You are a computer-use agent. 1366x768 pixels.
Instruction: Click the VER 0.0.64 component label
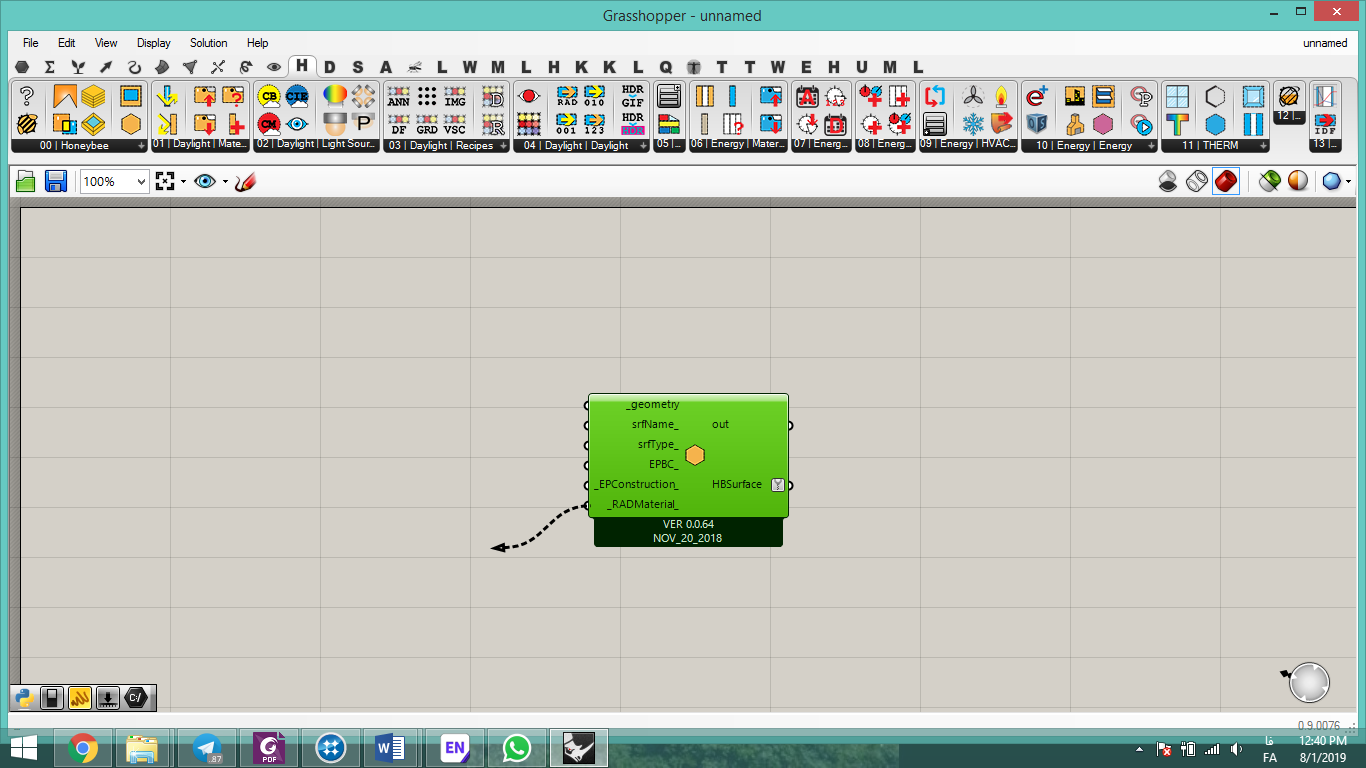coord(688,524)
